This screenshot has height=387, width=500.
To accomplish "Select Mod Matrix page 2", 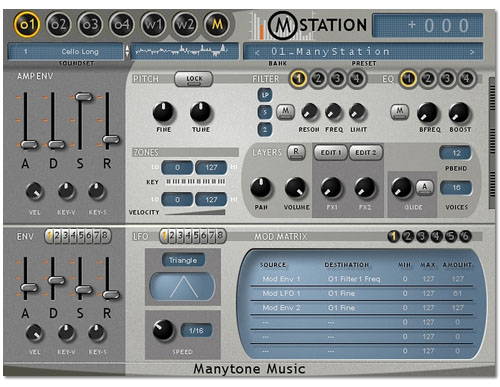I will point(408,236).
